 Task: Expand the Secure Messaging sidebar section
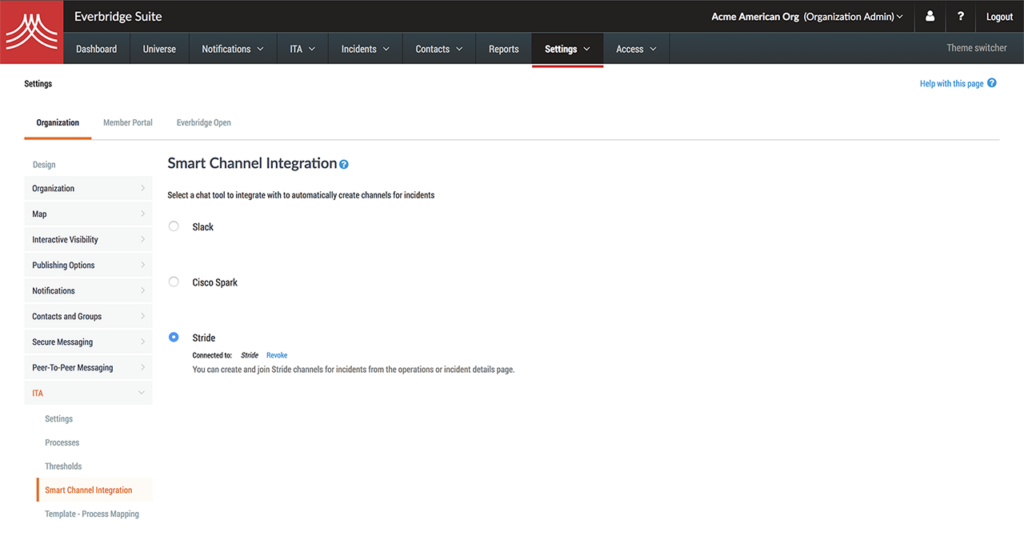[x=88, y=341]
